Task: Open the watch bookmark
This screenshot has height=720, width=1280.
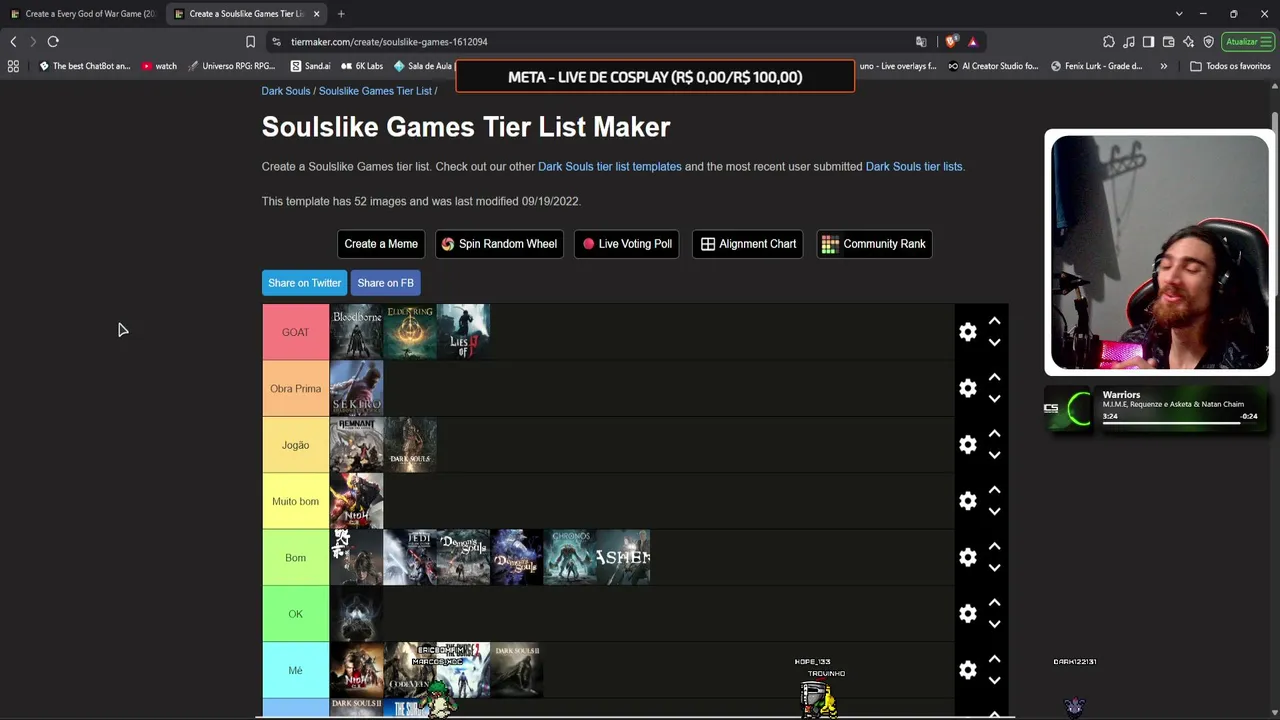Action: point(159,66)
